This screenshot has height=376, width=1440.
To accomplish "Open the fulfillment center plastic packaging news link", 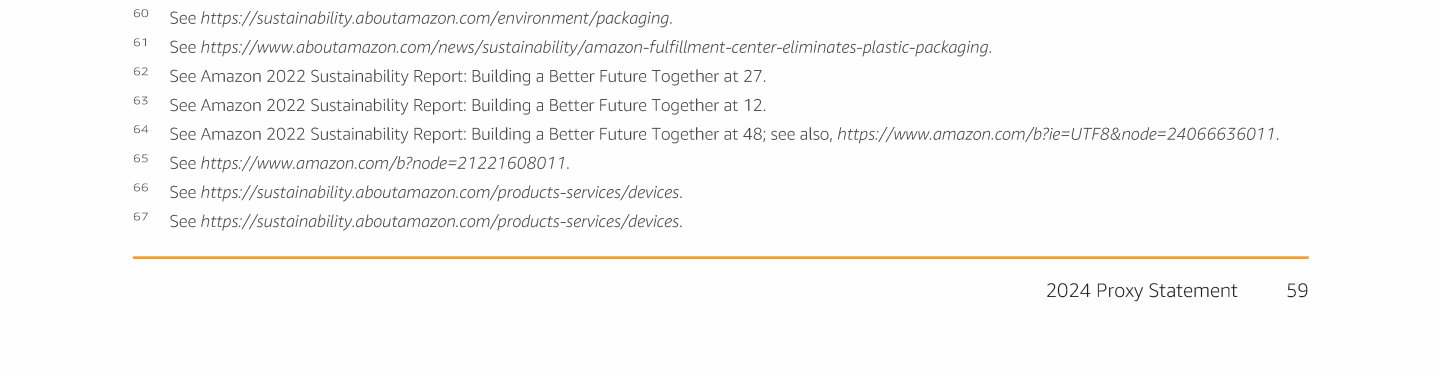I will [x=596, y=47].
